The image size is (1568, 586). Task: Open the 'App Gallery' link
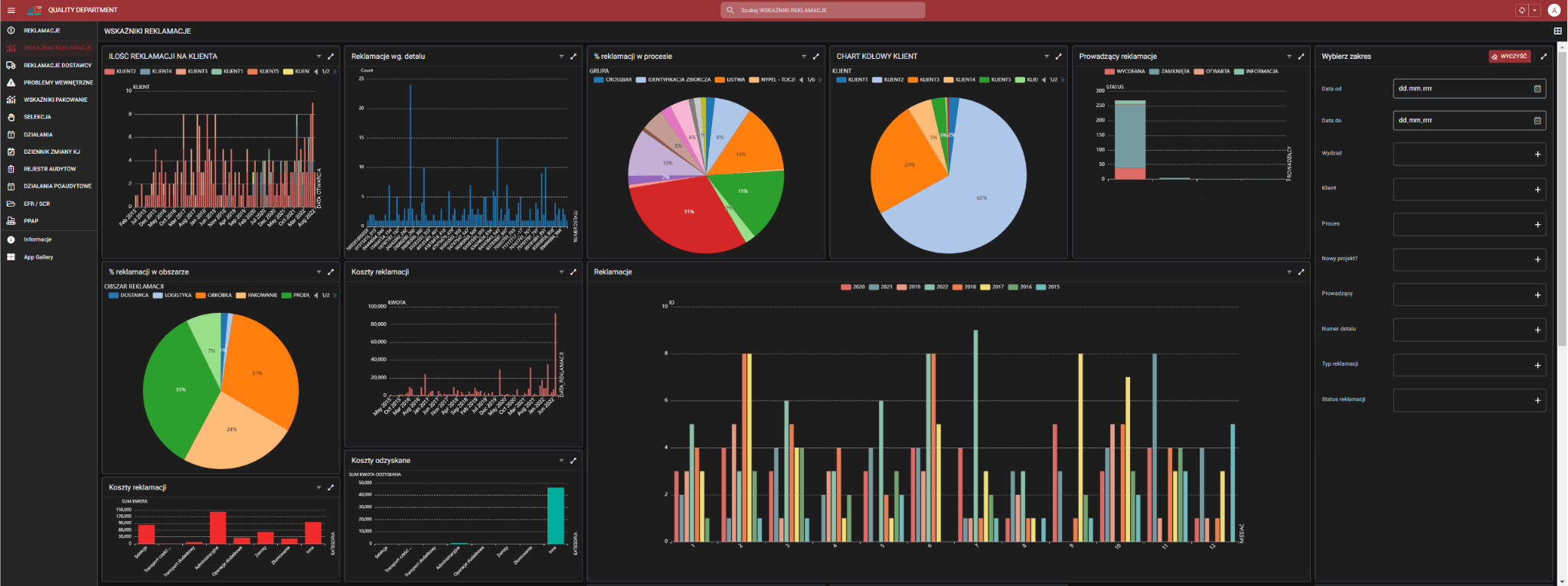click(x=38, y=257)
